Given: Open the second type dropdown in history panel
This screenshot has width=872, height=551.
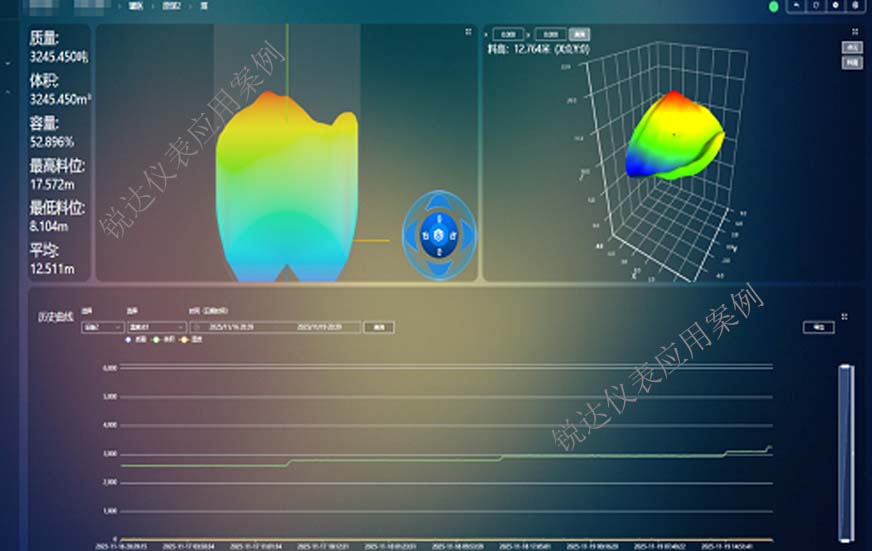Looking at the screenshot, I should (x=154, y=327).
